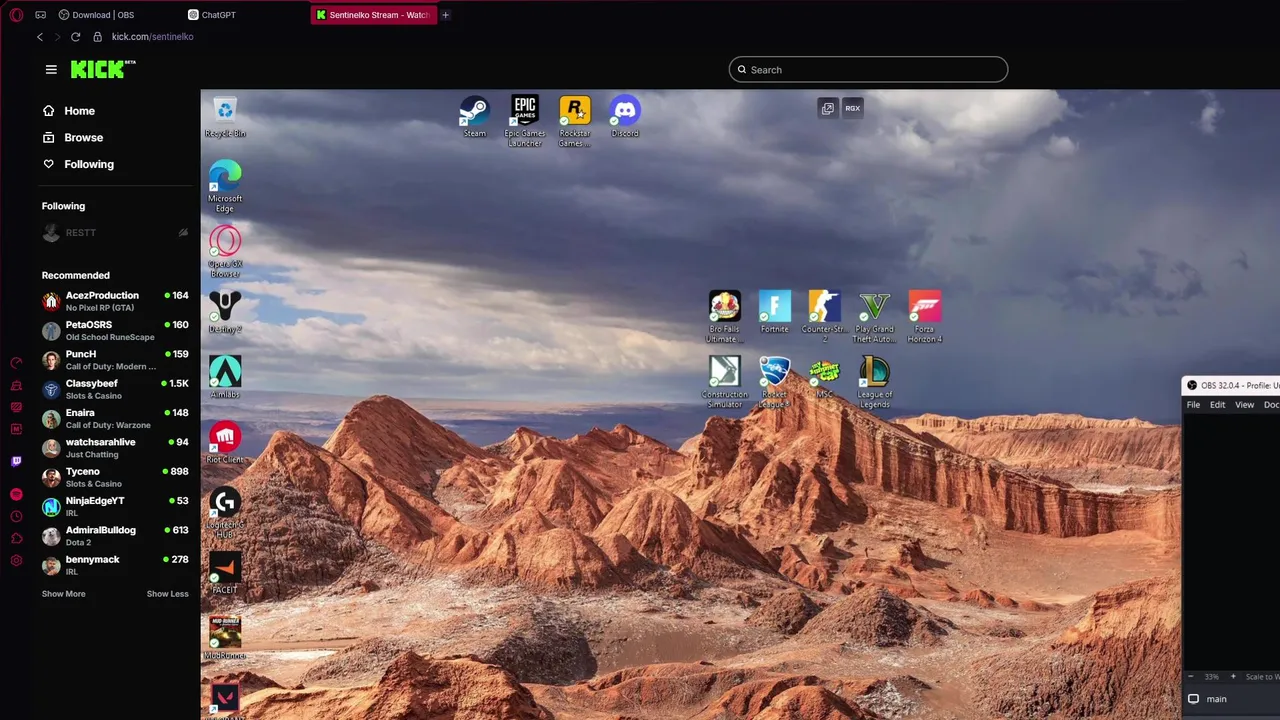Open History clock icon in Opera sidebar
Screen dimensions: 1280x720
point(16,516)
